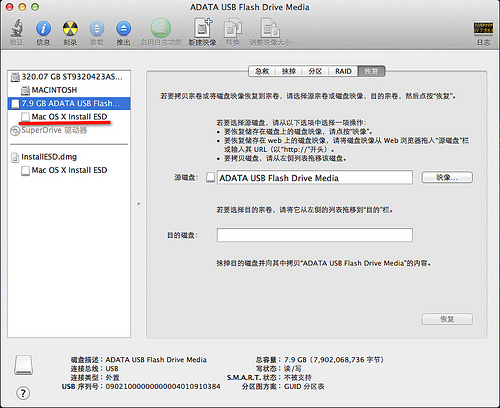Viewport: 500px width, 408px height.
Task: Click the green zoom window button
Action: tap(35, 7)
